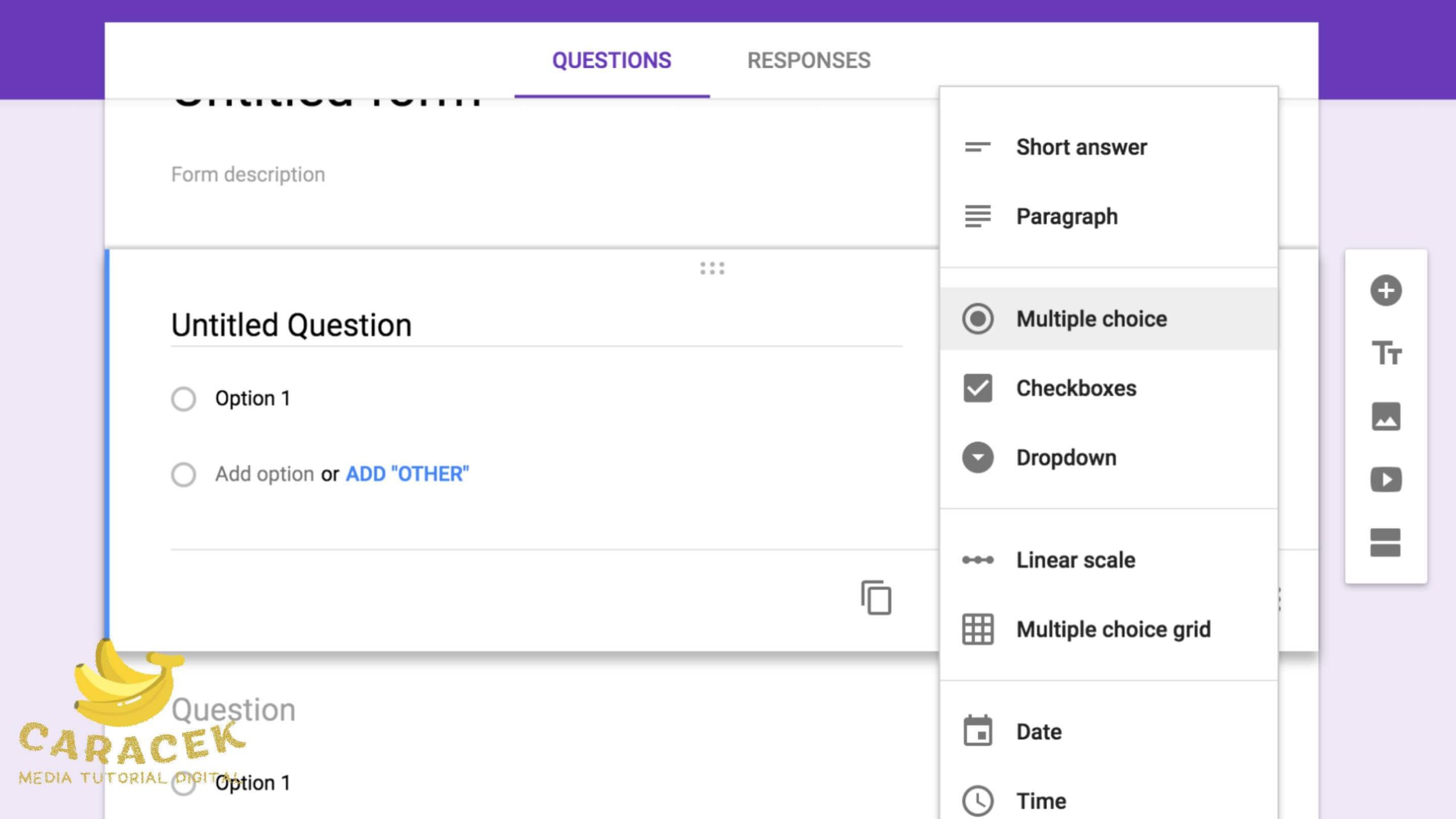Click the Add option radio circle
The image size is (1456, 819).
click(x=184, y=474)
